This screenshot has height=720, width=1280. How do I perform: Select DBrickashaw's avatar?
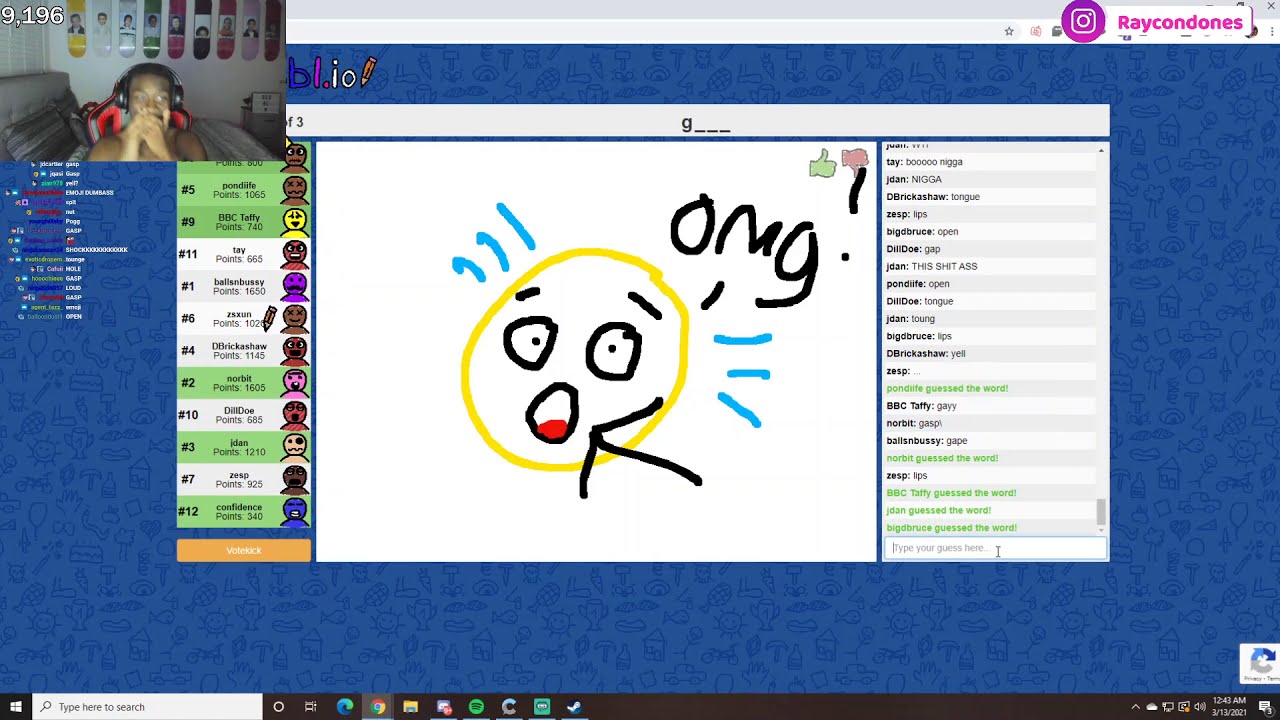coord(295,349)
